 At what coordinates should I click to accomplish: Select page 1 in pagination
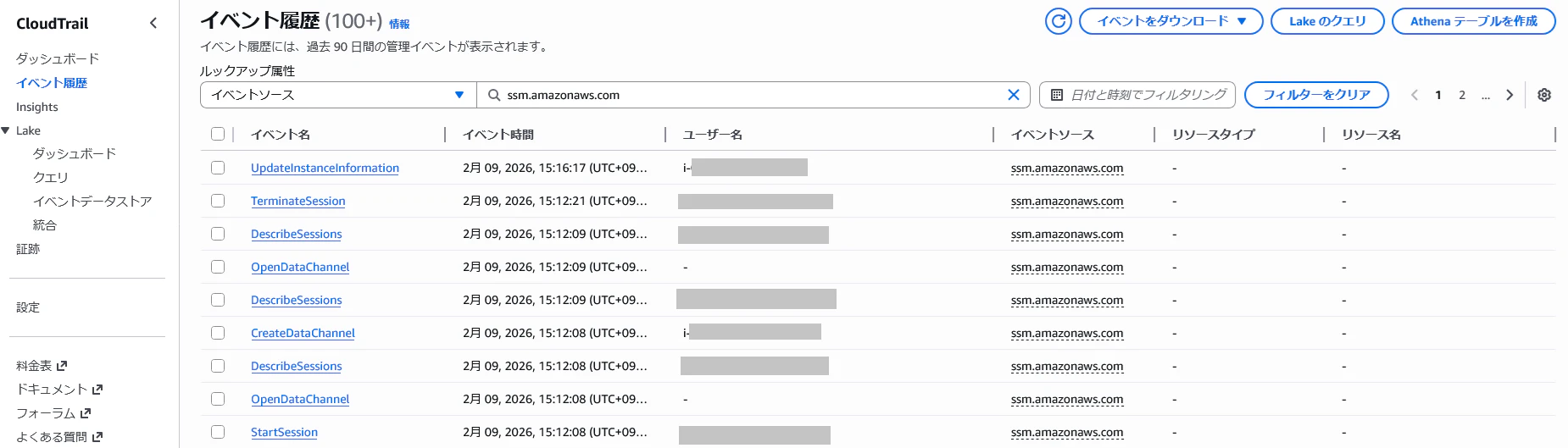pyautogui.click(x=1438, y=95)
